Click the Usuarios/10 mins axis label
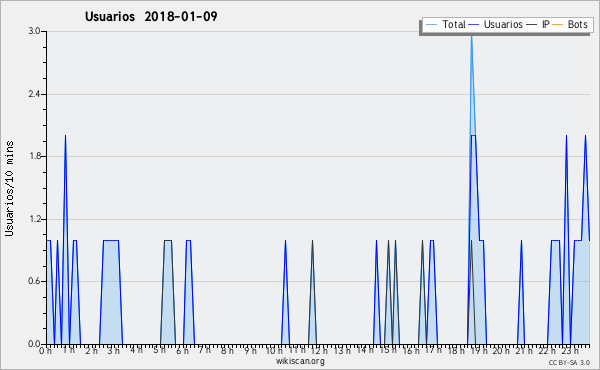The width and height of the screenshot is (600, 370). pyautogui.click(x=9, y=188)
